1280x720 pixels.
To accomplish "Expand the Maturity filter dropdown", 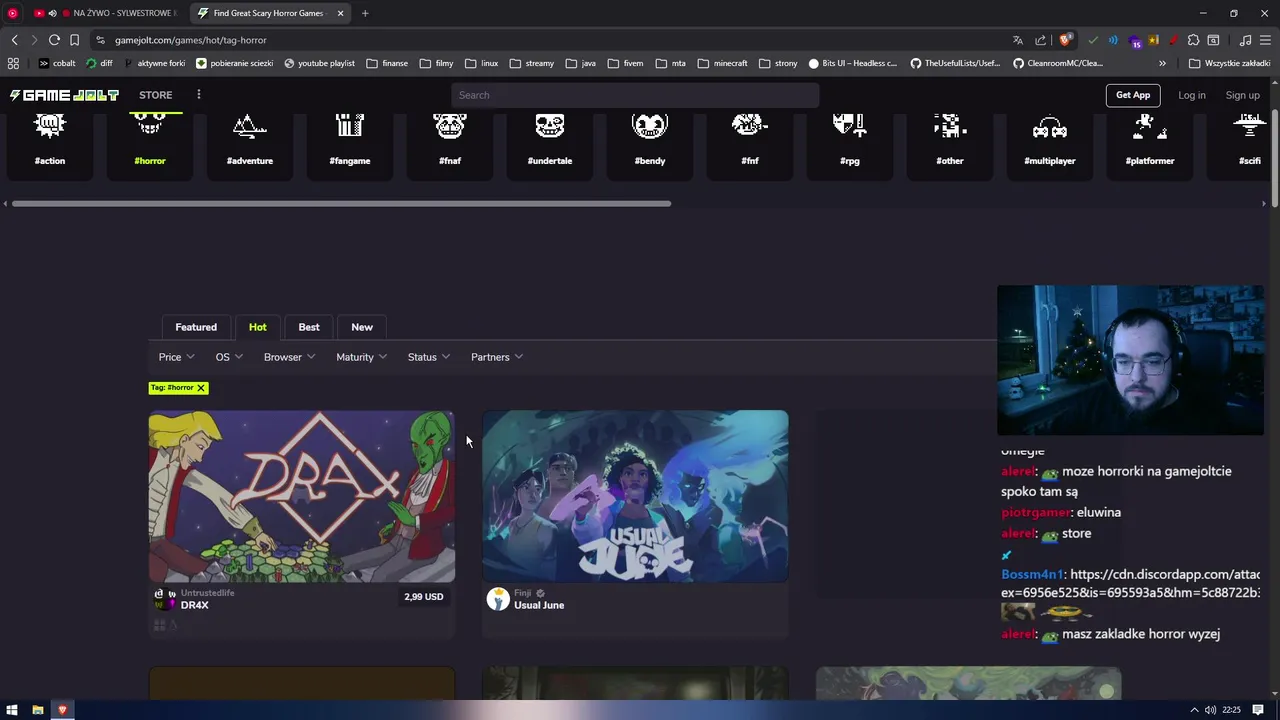I will (x=362, y=357).
